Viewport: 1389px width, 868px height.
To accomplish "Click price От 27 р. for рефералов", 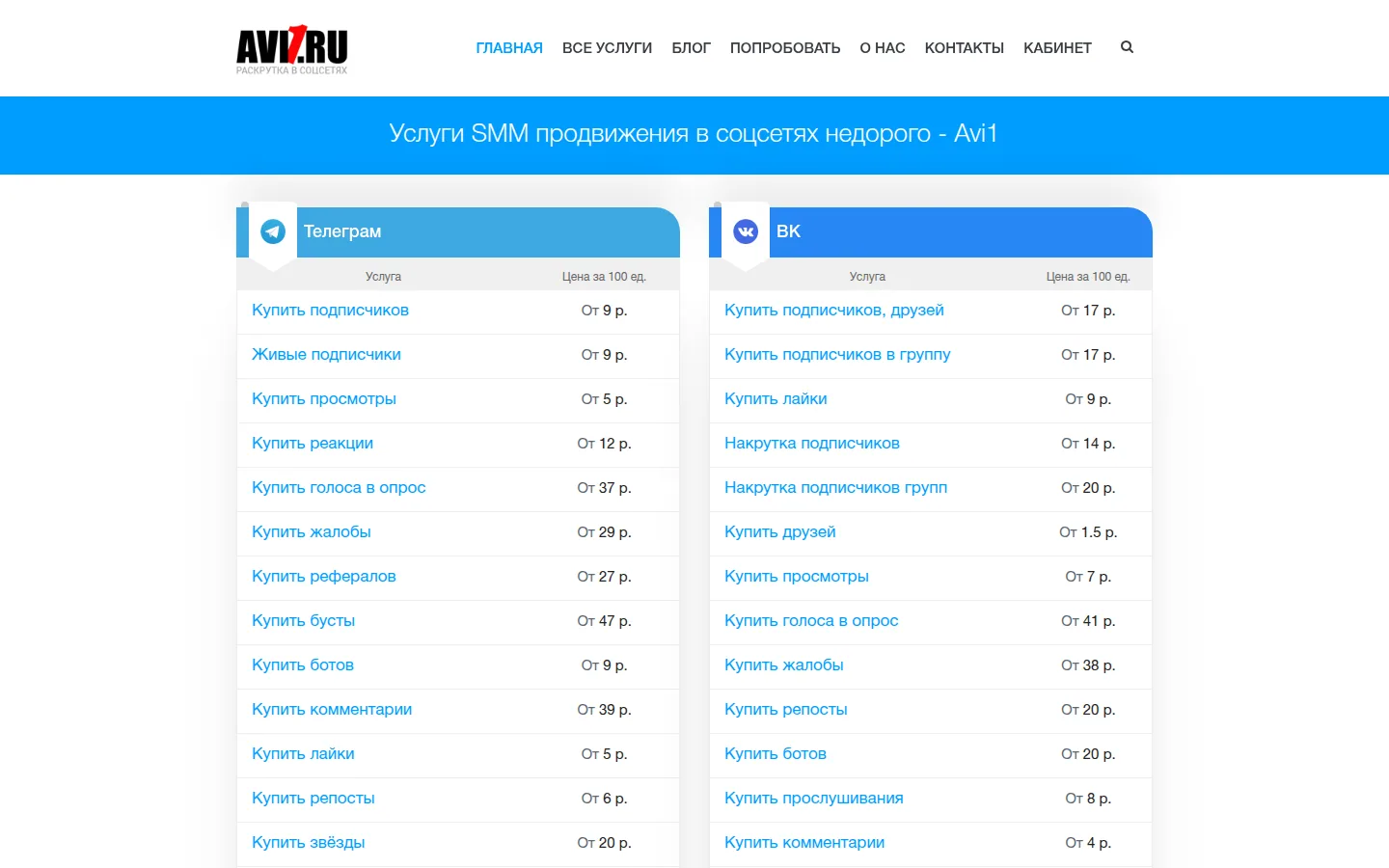I will pyautogui.click(x=605, y=577).
